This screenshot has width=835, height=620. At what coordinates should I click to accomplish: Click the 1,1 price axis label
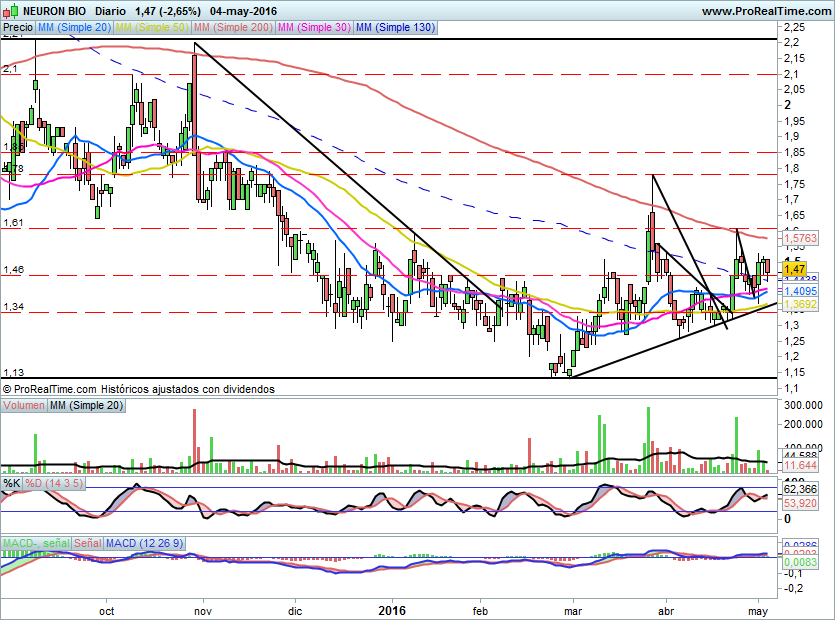(791, 388)
